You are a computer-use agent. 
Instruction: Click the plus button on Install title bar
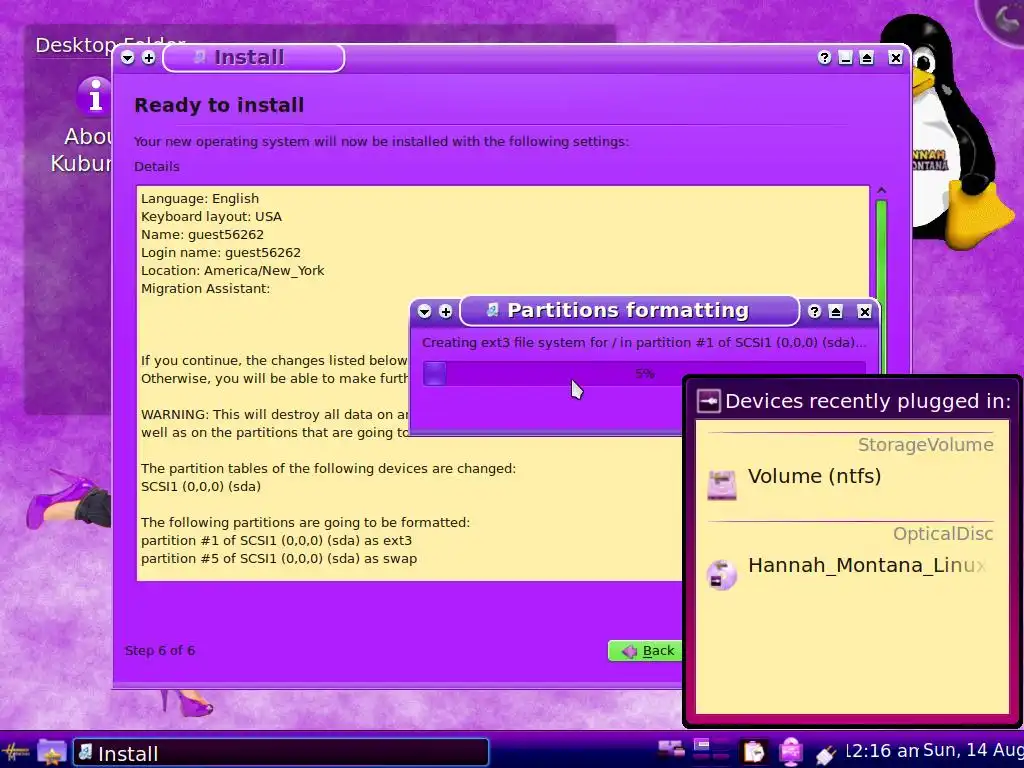[x=149, y=57]
